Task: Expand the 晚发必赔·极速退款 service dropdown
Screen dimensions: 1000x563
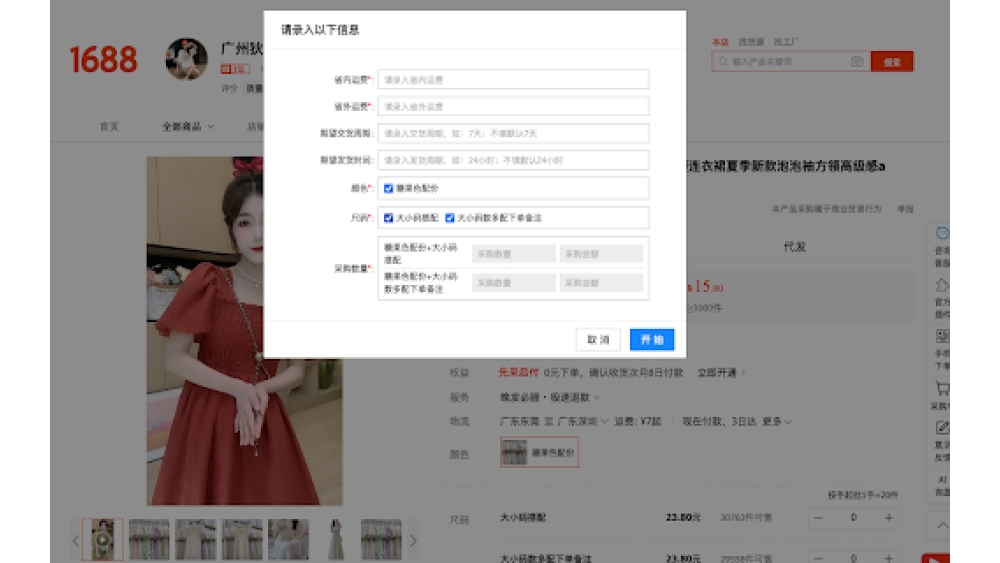Action: (550, 397)
